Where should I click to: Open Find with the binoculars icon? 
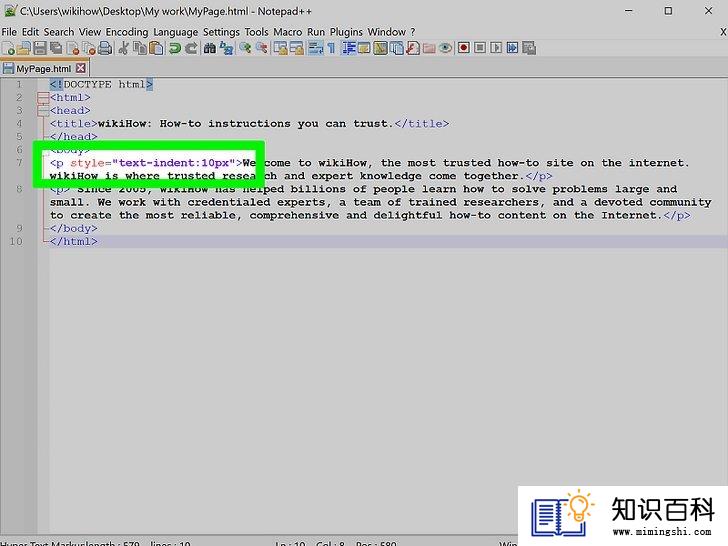tap(209, 48)
